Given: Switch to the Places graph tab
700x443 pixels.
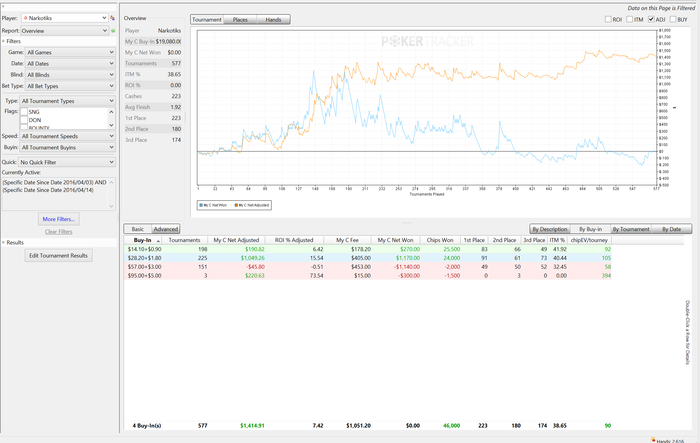Looking at the screenshot, I should [x=240, y=19].
